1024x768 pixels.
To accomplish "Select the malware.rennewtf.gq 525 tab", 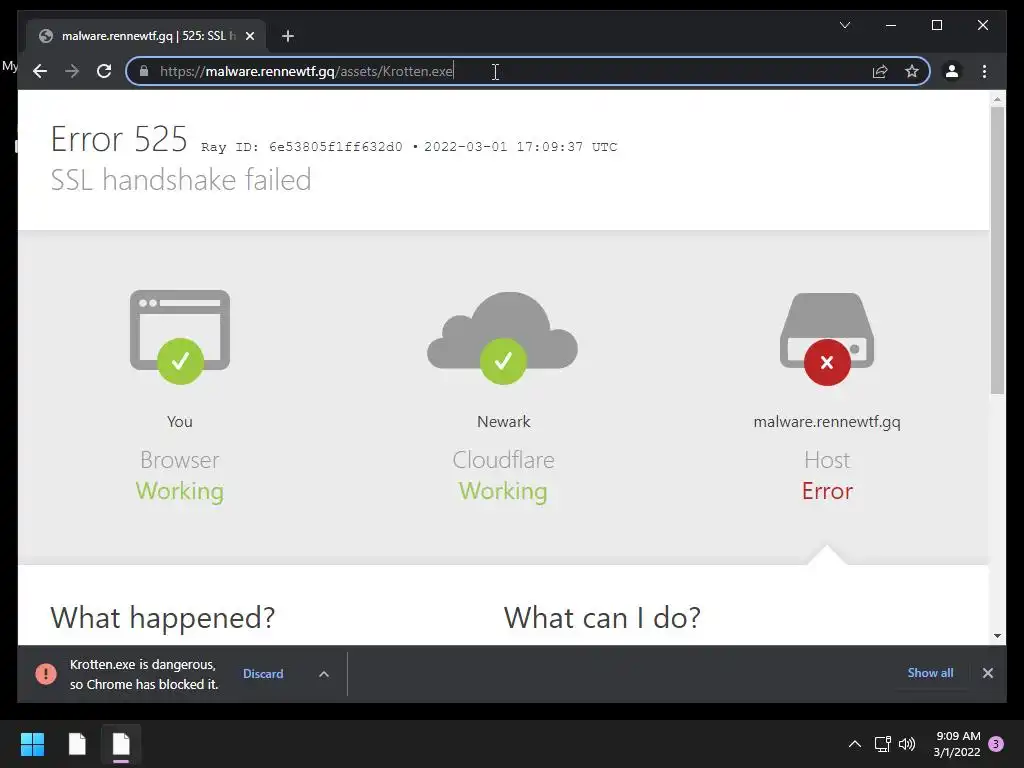I will (x=146, y=36).
